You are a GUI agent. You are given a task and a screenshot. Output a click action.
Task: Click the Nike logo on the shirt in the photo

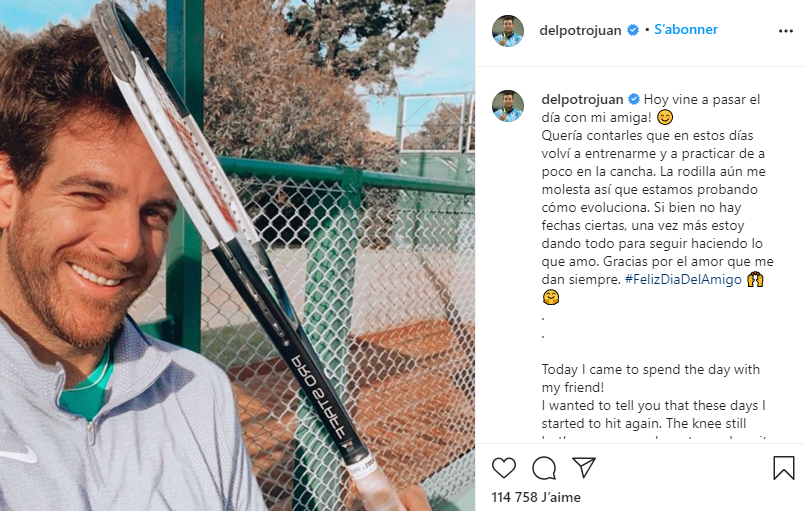[x=18, y=455]
